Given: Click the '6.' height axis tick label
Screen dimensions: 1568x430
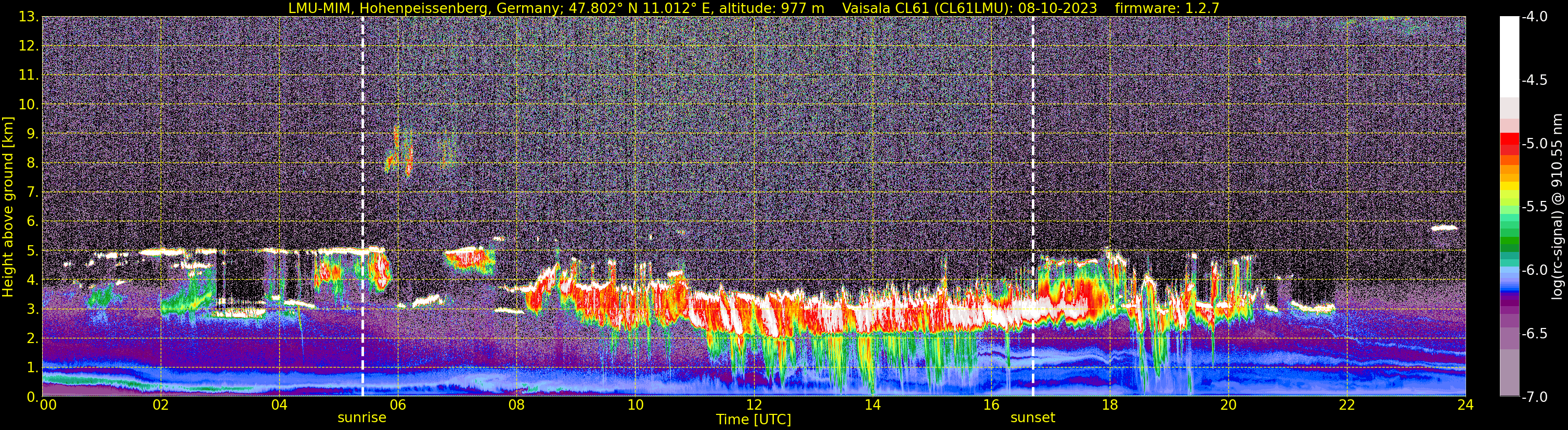Looking at the screenshot, I should point(32,222).
